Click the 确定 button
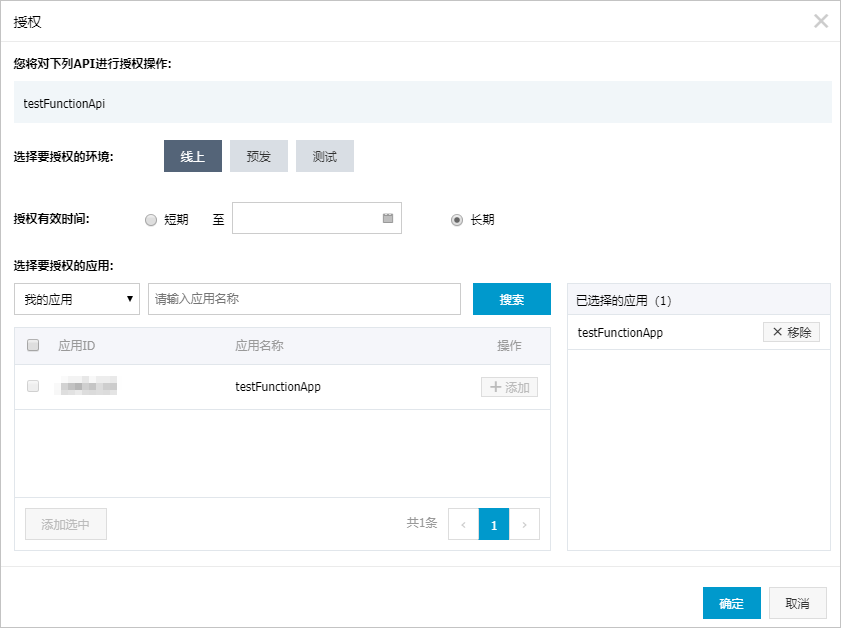841x628 pixels. point(731,603)
